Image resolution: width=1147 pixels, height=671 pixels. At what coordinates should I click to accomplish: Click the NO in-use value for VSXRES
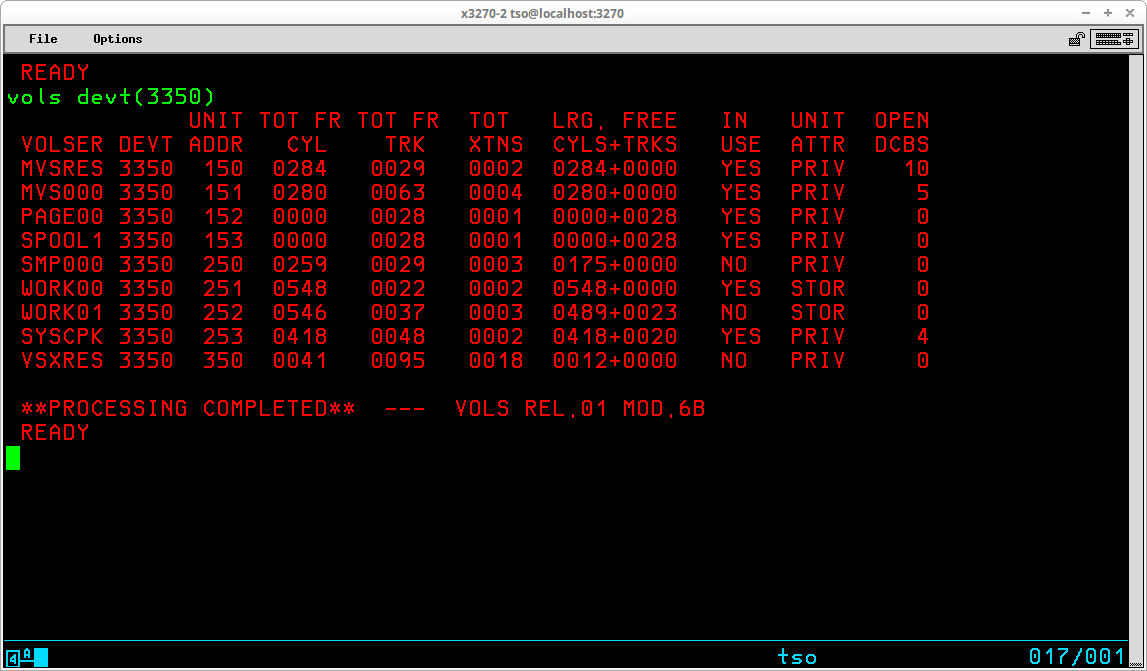734,361
